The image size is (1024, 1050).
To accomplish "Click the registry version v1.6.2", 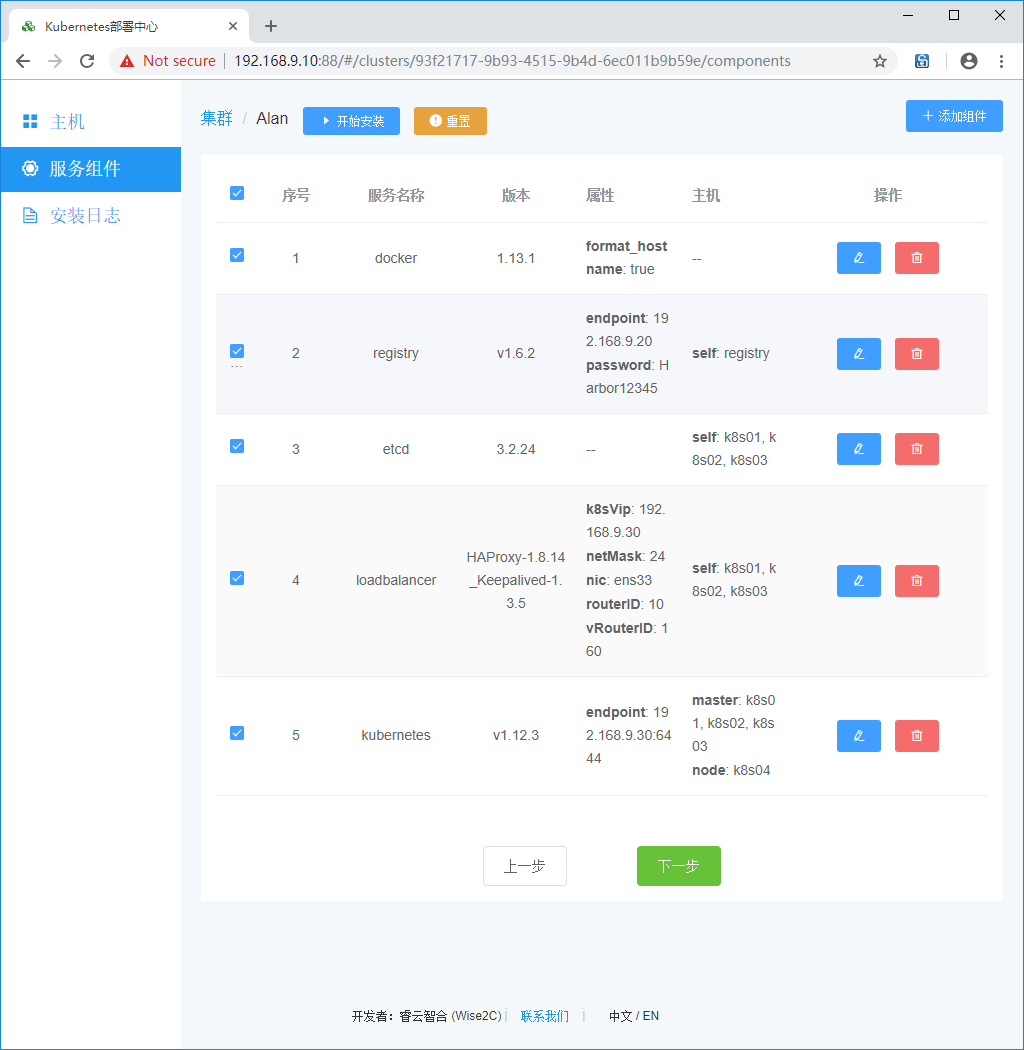I will point(516,353).
